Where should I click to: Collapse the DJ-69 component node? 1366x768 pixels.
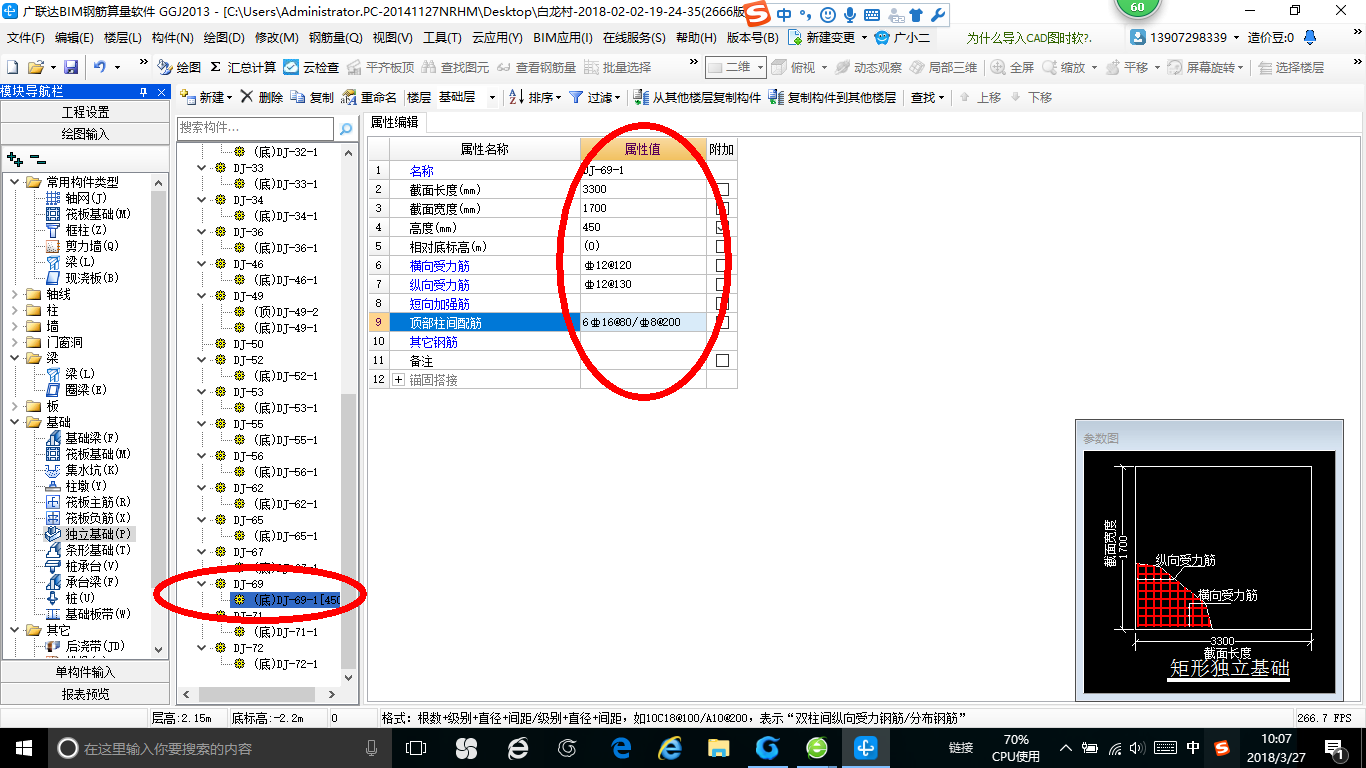201,583
